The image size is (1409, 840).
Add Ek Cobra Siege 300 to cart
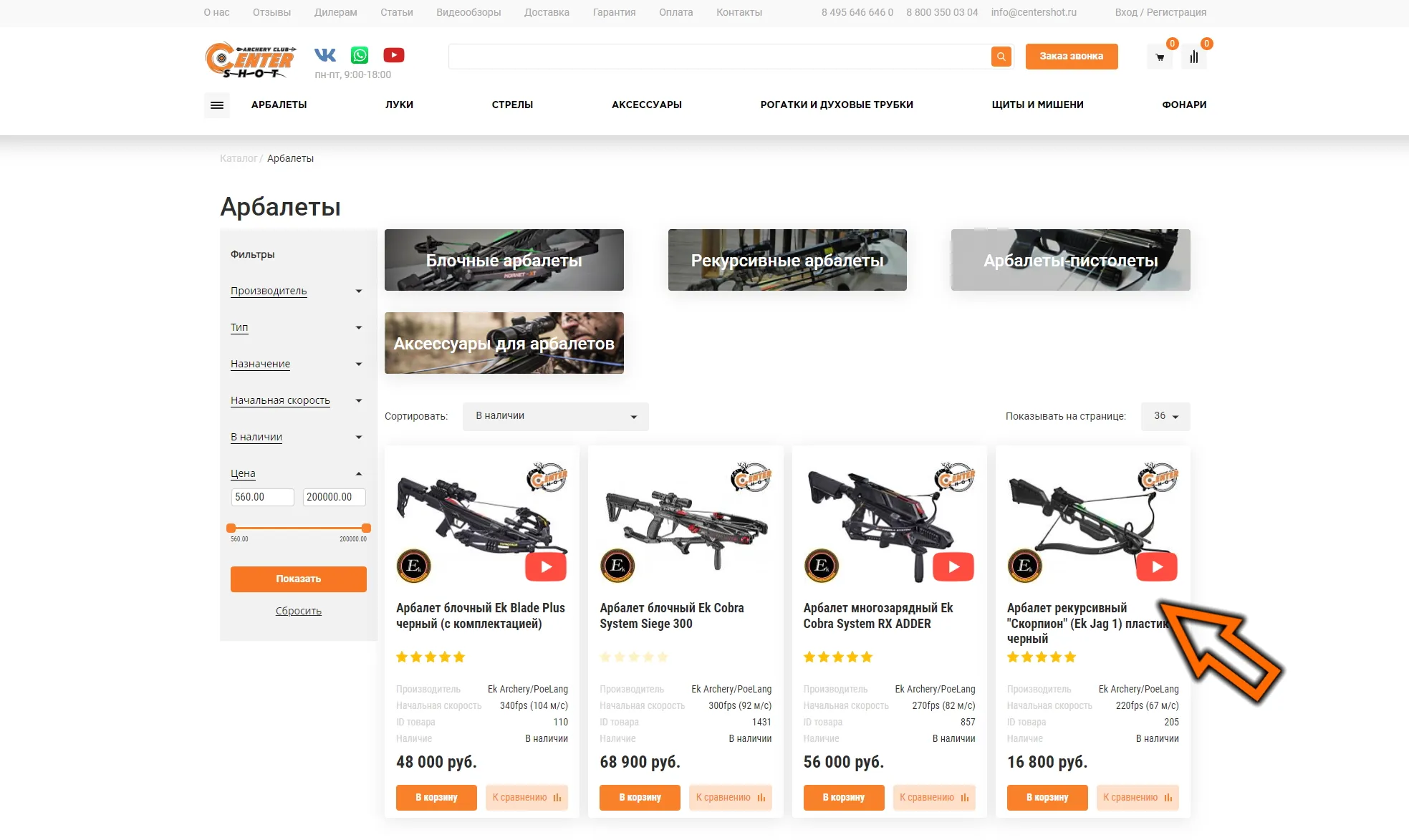click(640, 798)
